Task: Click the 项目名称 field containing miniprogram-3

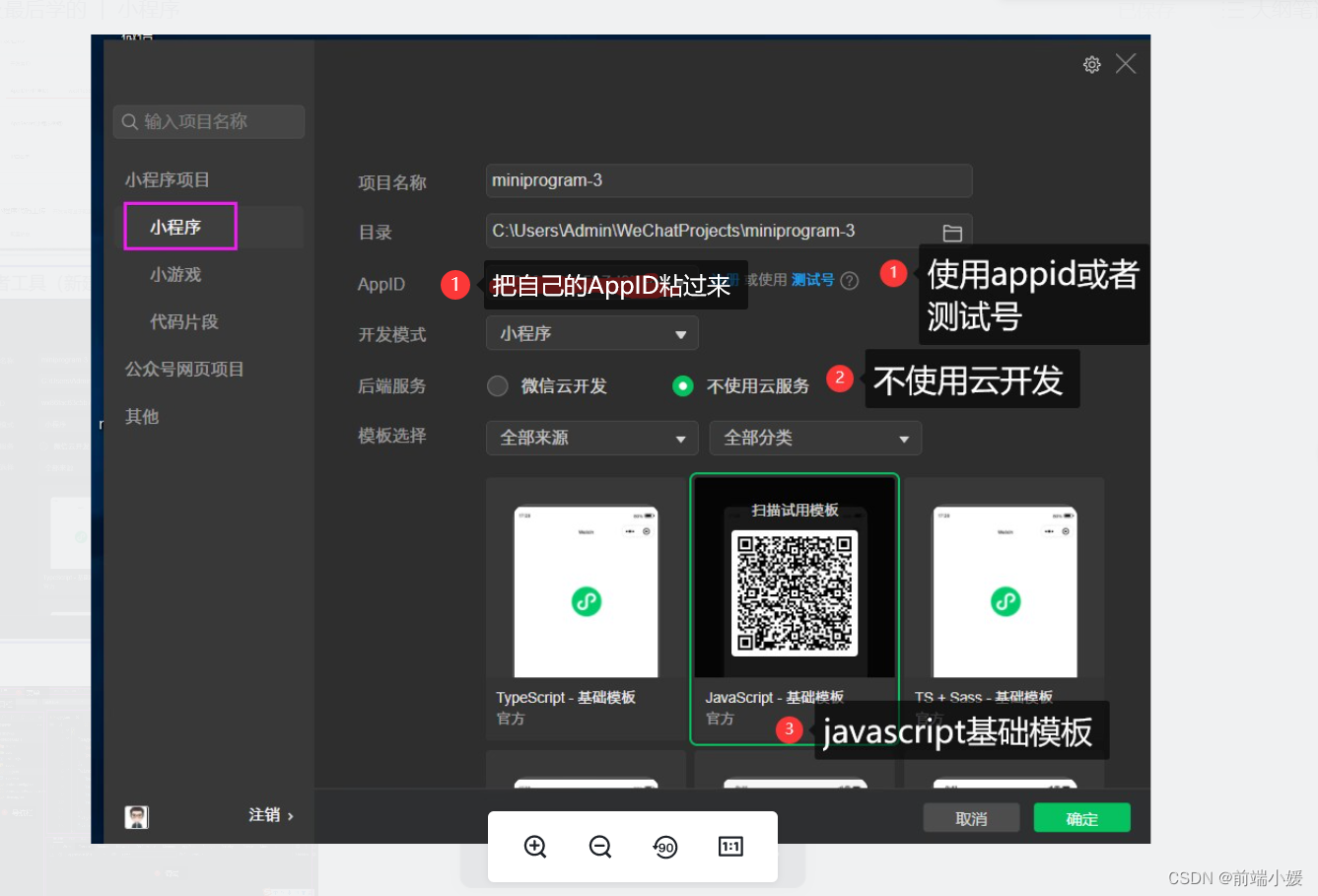Action: tap(729, 180)
